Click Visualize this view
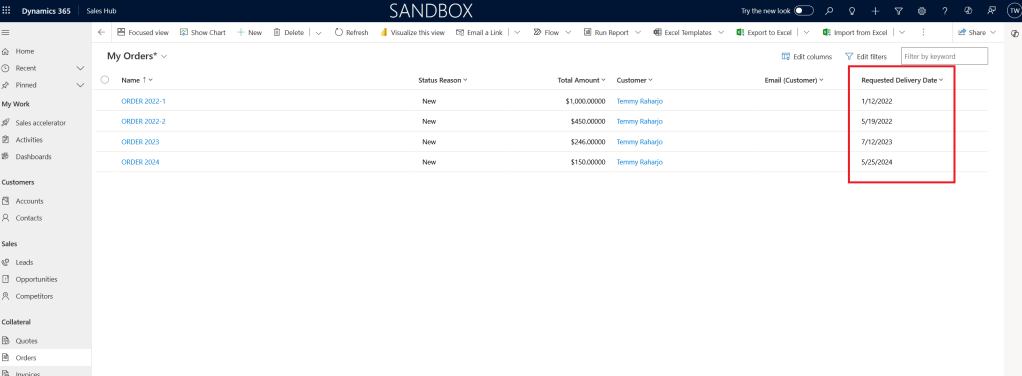The height and width of the screenshot is (376, 1022). point(413,33)
